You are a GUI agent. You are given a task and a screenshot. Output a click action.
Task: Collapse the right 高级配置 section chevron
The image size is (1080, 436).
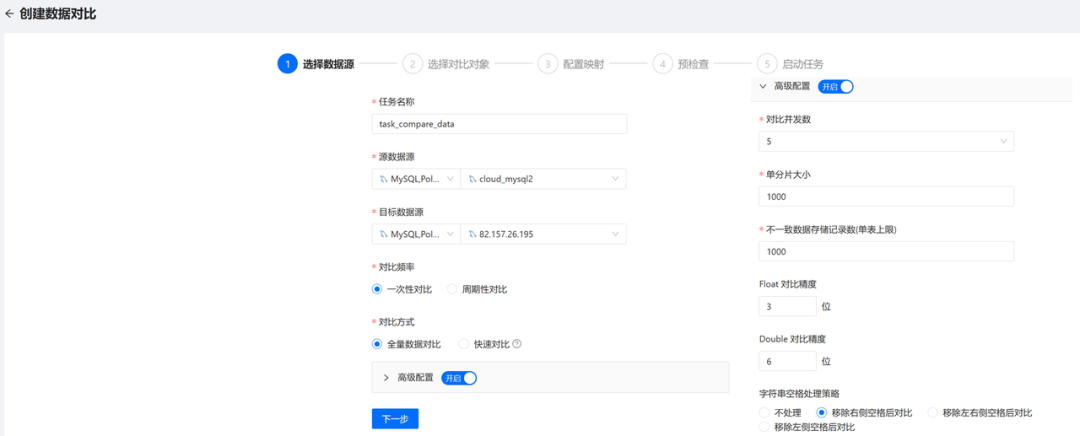point(763,87)
